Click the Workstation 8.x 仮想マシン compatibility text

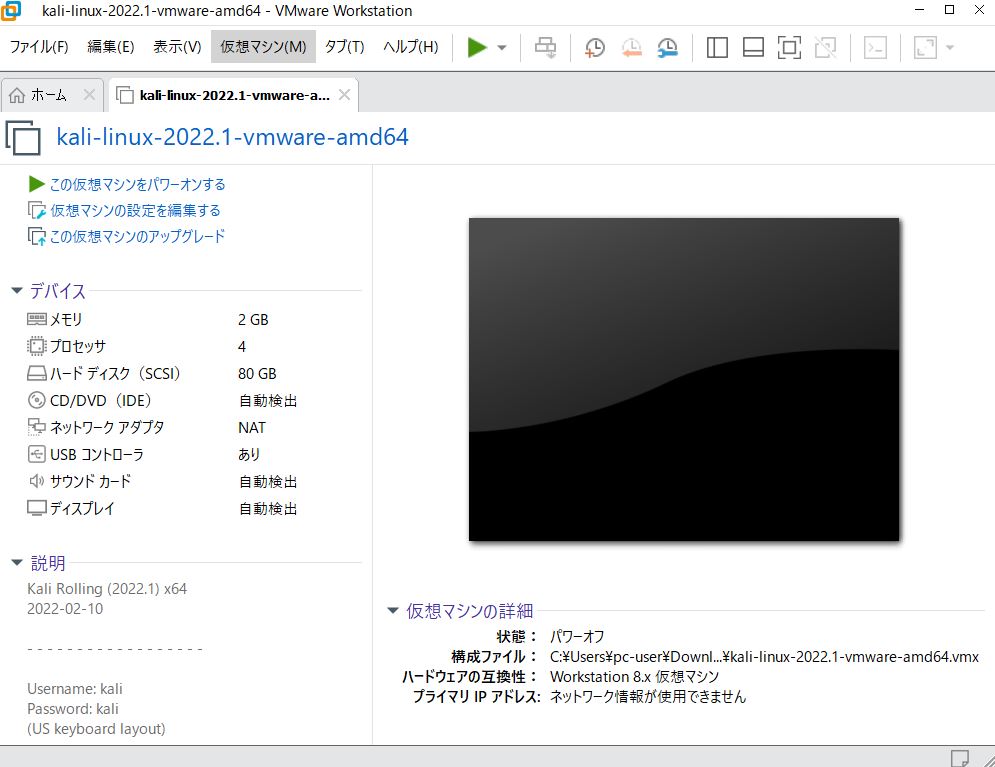point(635,677)
